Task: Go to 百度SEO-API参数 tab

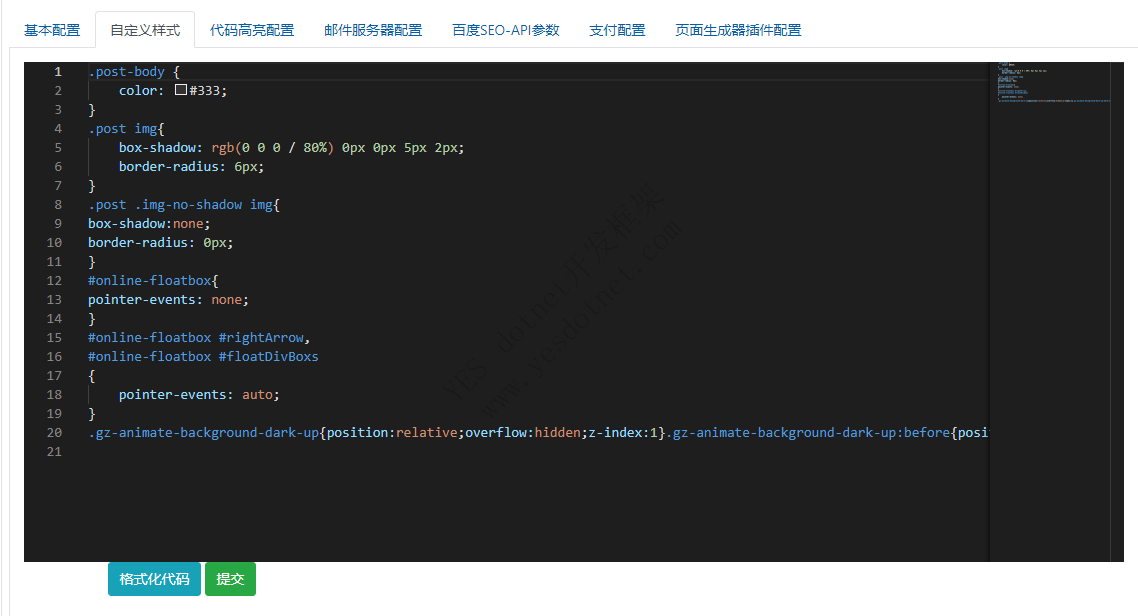Action: 506,30
